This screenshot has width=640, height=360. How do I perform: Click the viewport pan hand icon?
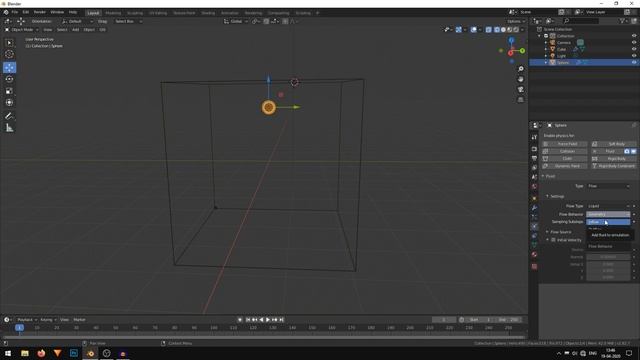[521, 79]
